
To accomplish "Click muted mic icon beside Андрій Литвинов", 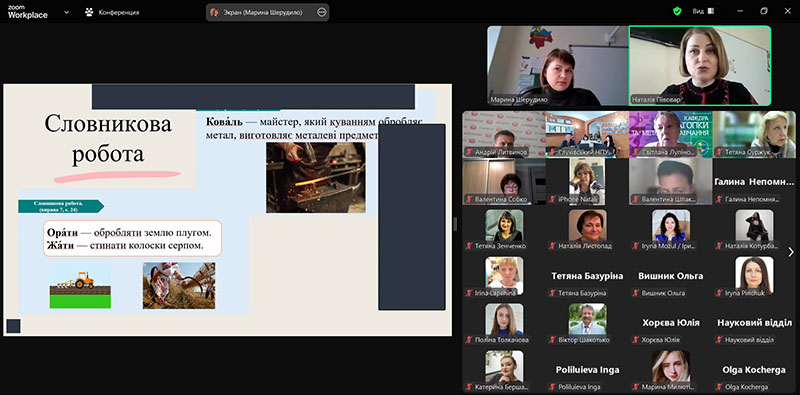I will (x=469, y=152).
